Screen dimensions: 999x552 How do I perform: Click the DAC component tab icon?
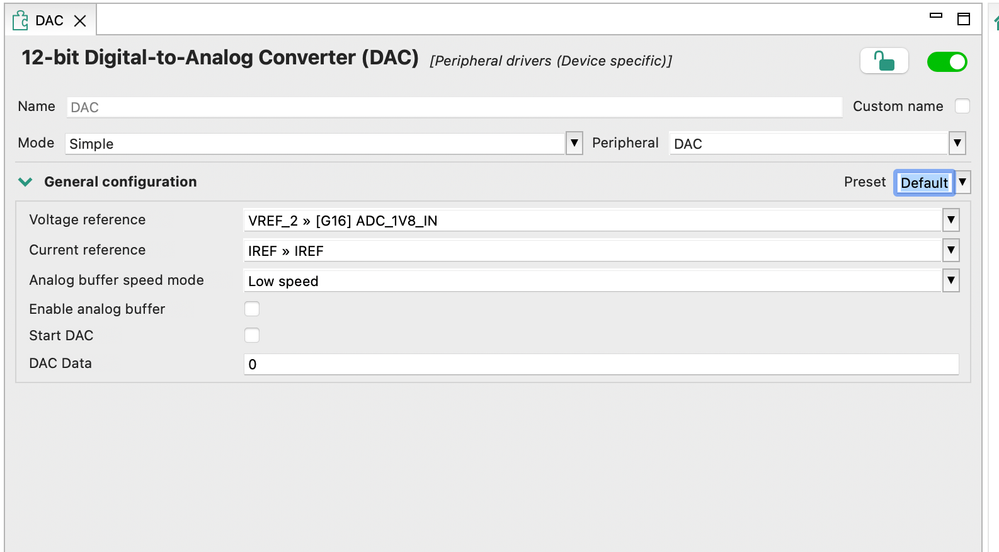tap(20, 20)
